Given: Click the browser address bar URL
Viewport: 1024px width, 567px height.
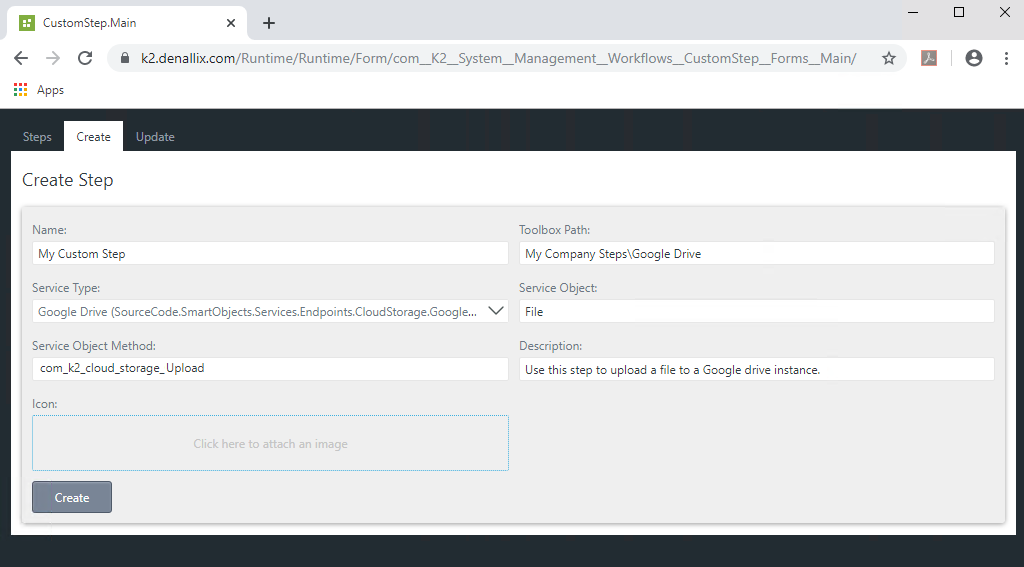Looking at the screenshot, I should (498, 58).
